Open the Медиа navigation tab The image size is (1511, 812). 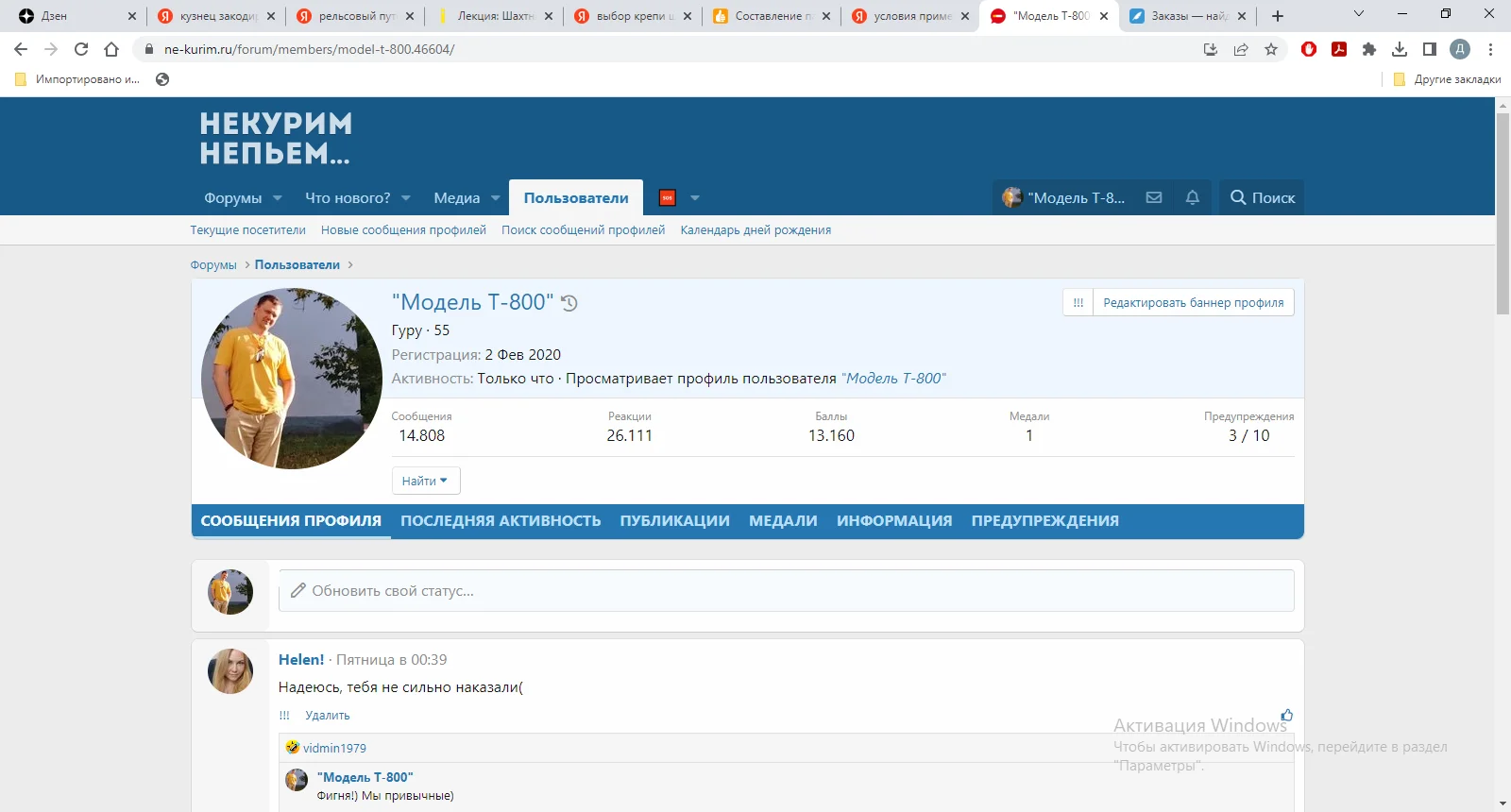tap(457, 198)
